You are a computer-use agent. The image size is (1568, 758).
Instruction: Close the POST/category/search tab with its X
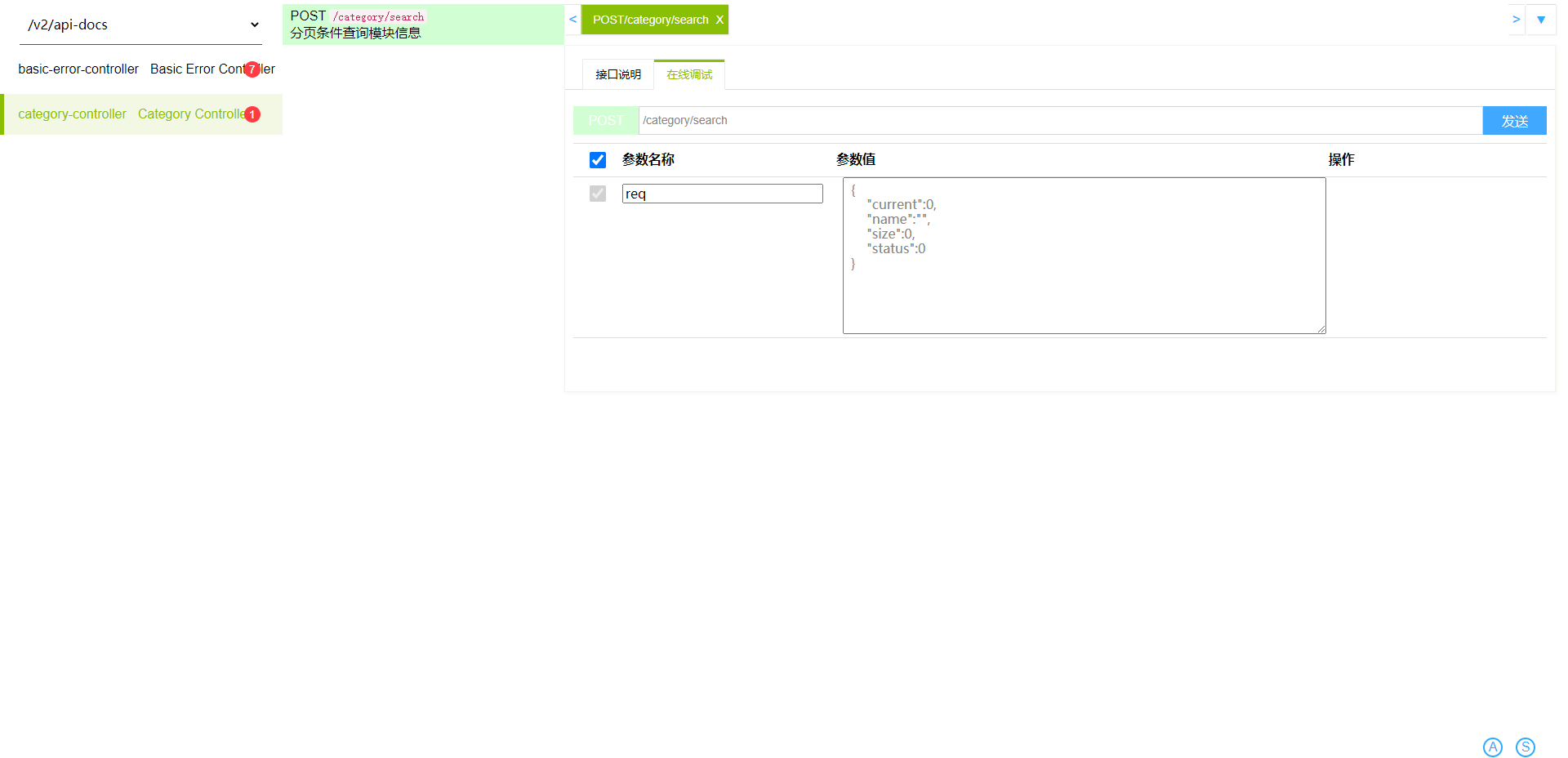click(719, 19)
